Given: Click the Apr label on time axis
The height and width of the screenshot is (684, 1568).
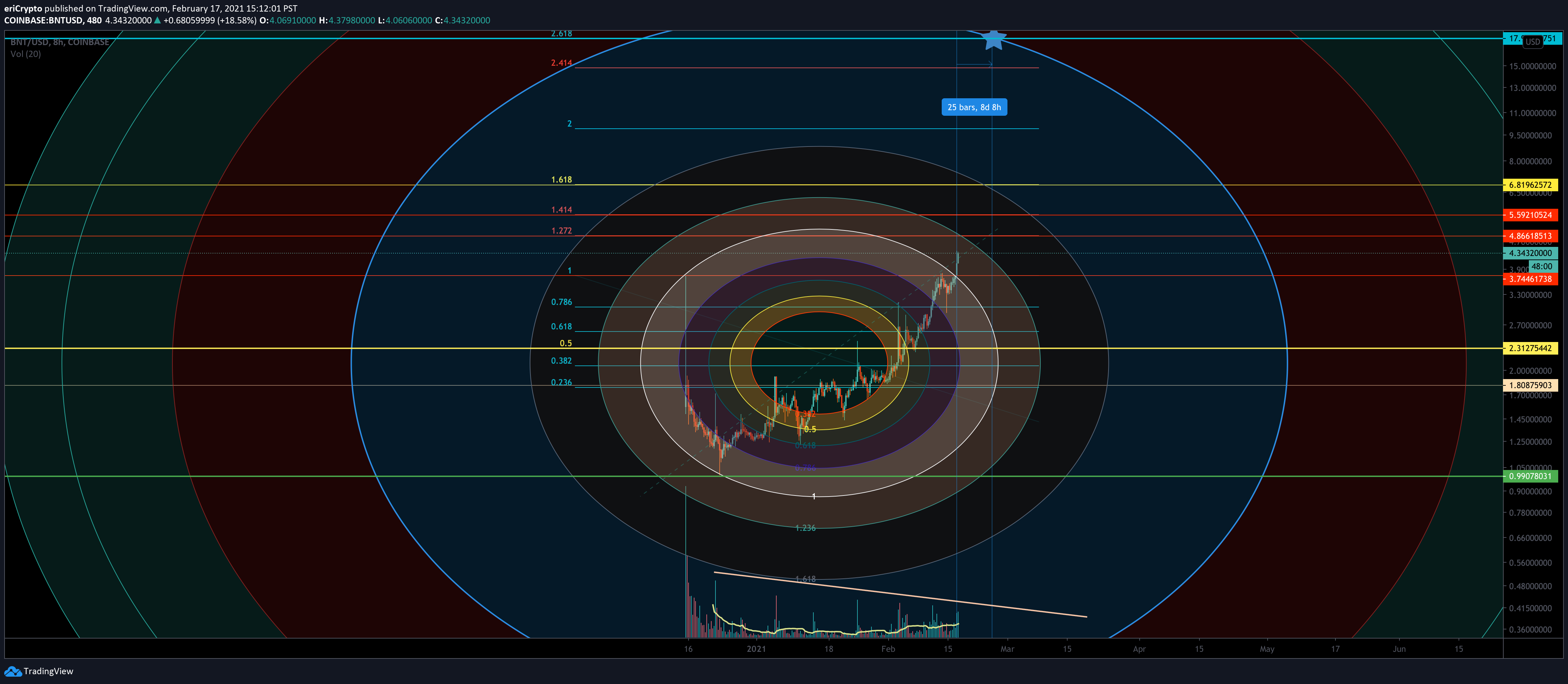Looking at the screenshot, I should [1139, 649].
